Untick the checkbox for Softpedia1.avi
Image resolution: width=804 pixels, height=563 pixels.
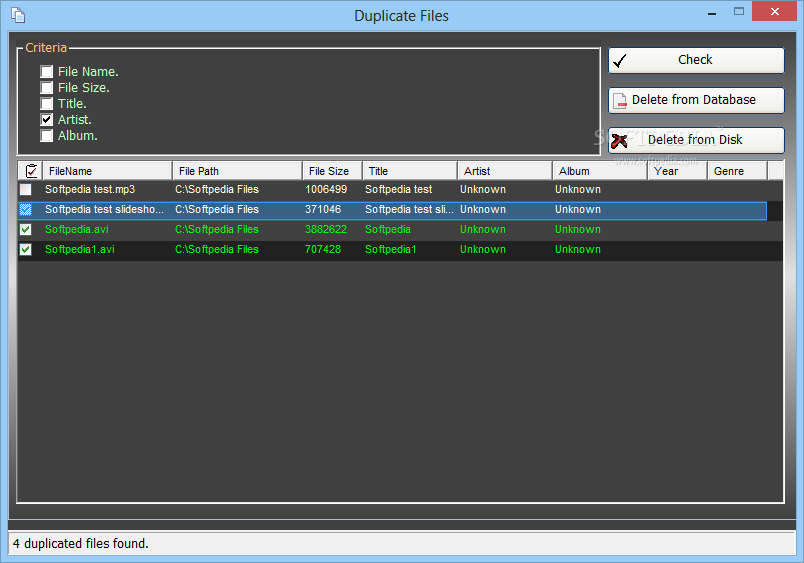(26, 250)
